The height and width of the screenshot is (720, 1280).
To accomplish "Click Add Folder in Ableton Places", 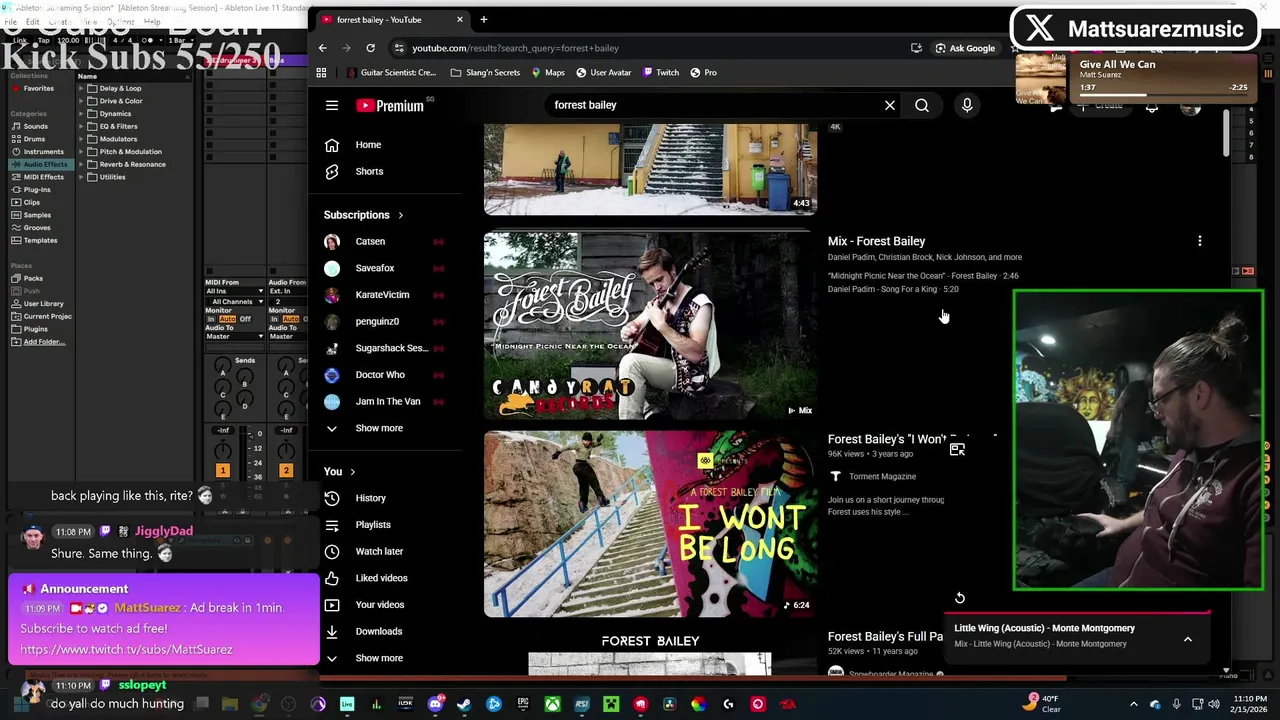I will pyautogui.click(x=43, y=342).
